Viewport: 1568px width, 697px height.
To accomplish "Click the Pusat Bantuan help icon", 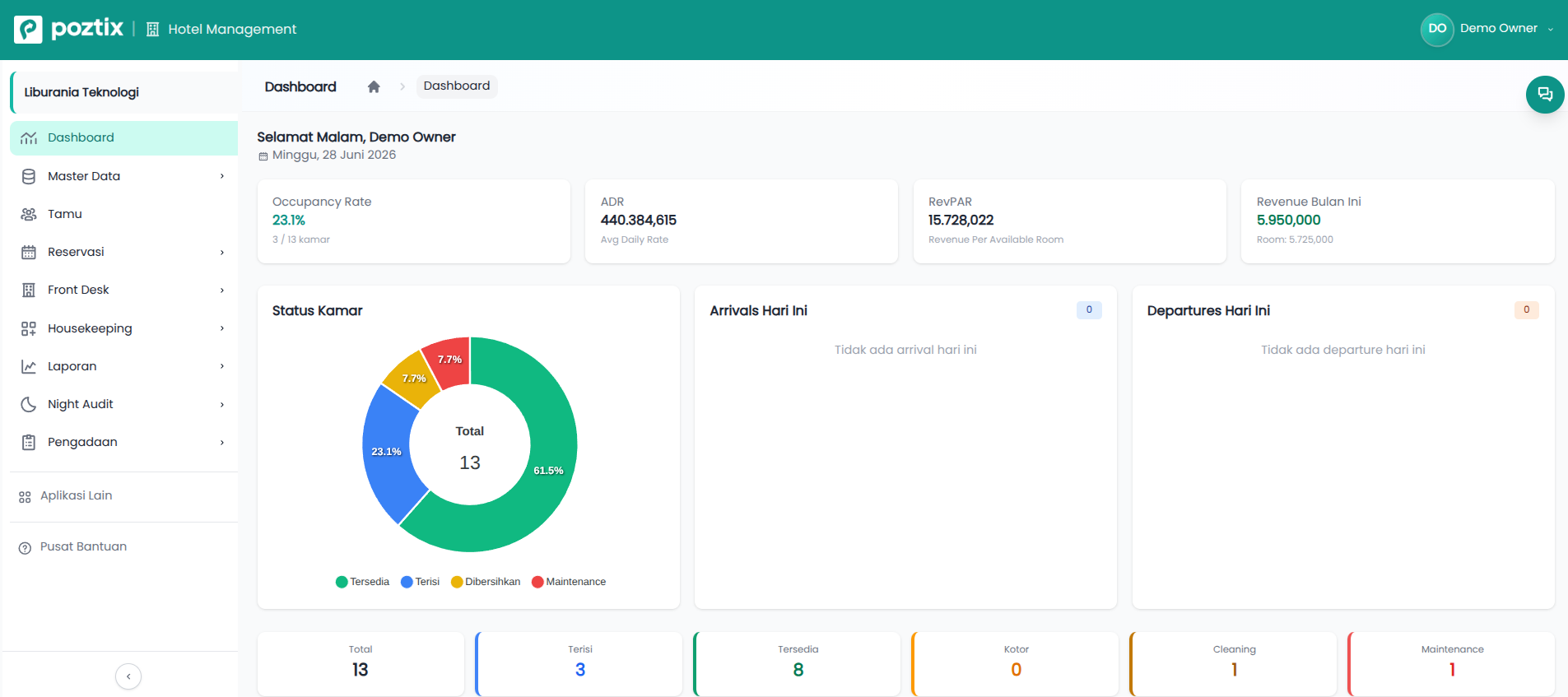I will [x=25, y=547].
